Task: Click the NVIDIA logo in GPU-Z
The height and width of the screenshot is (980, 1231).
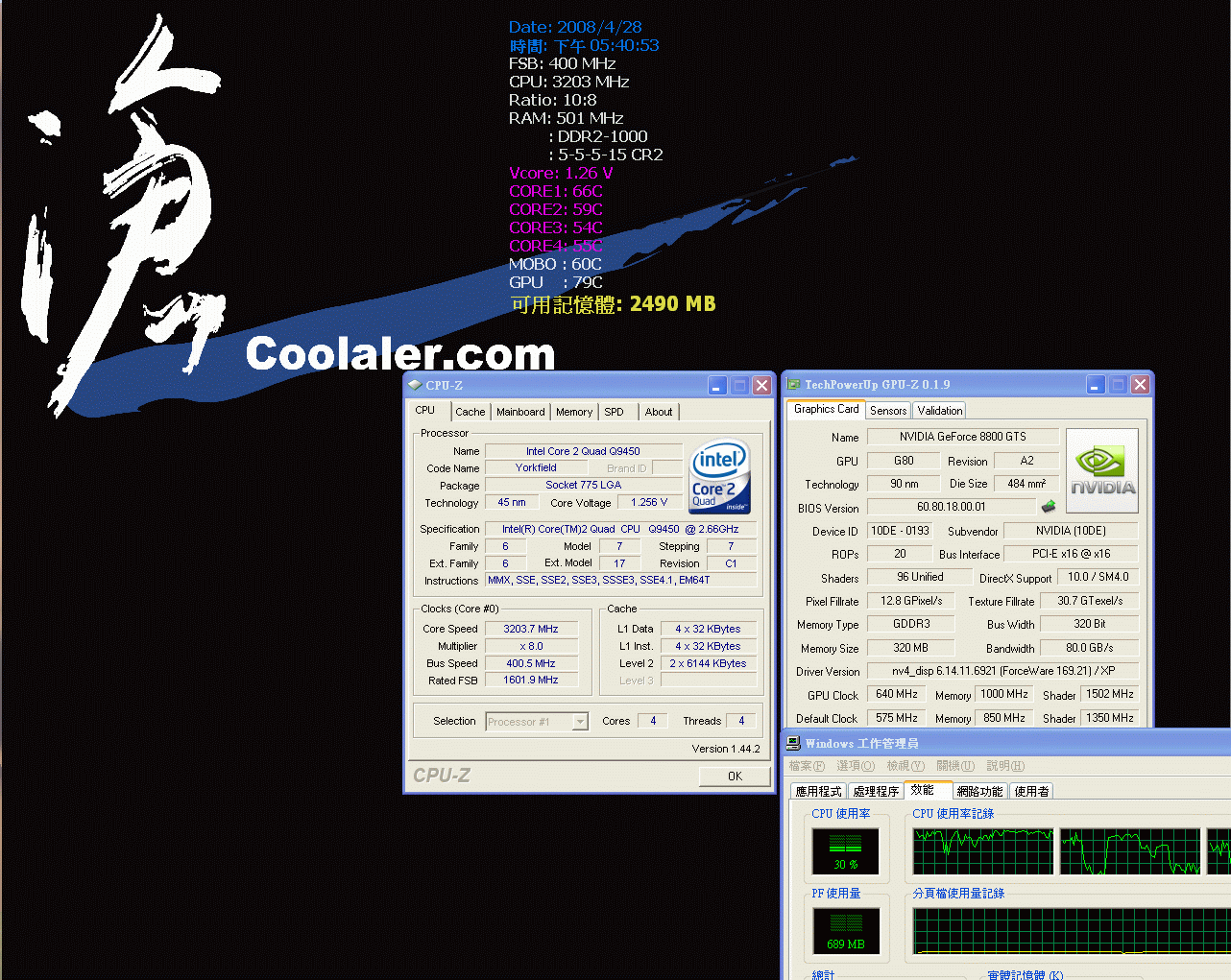Action: click(1102, 470)
